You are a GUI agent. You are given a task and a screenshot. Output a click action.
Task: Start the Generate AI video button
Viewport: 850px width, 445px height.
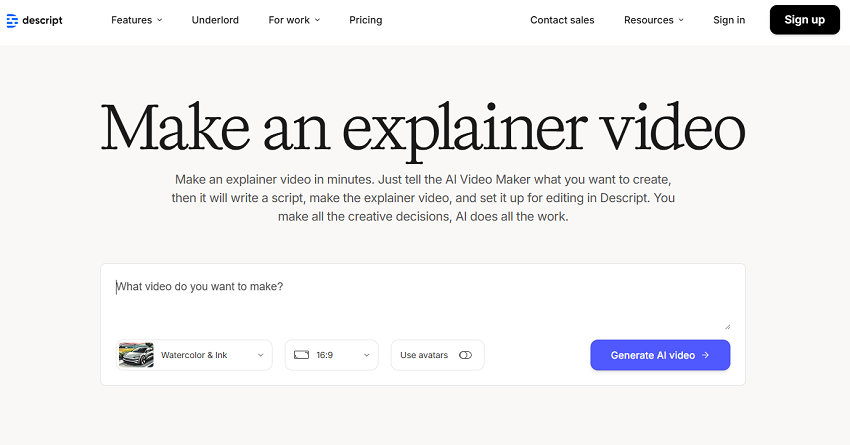coord(660,355)
